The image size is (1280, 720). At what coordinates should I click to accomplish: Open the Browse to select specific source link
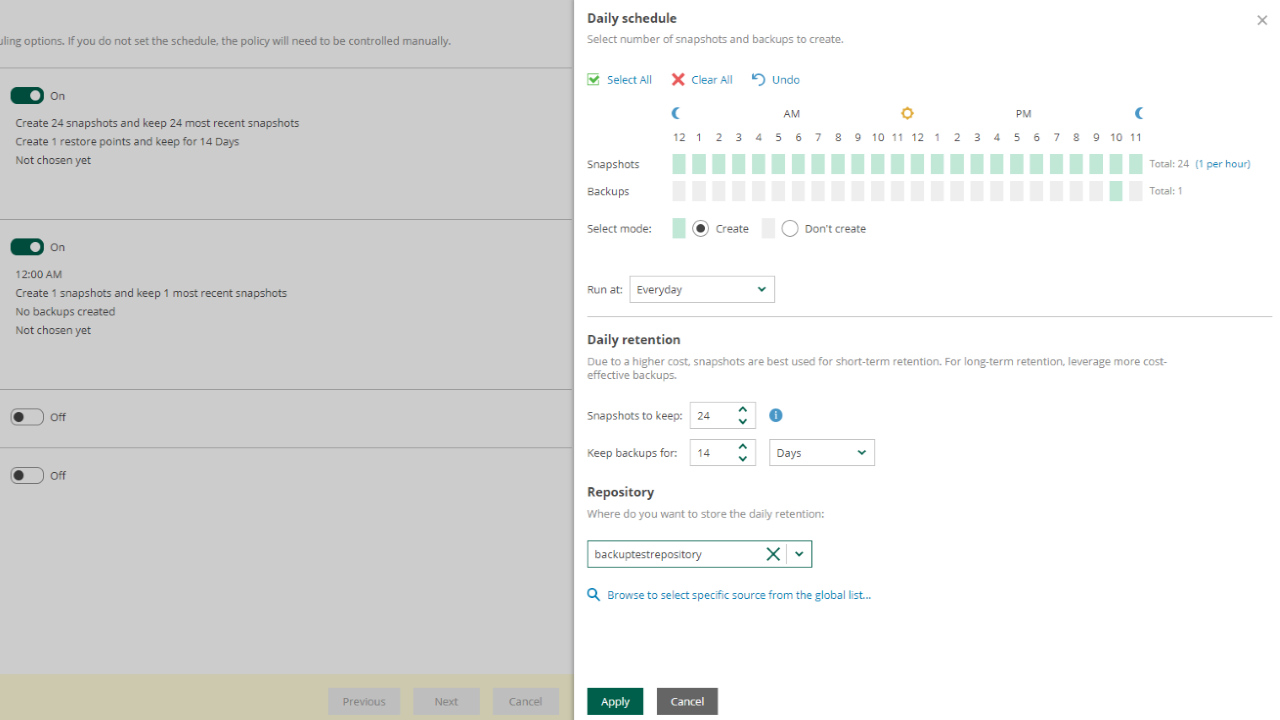738,595
